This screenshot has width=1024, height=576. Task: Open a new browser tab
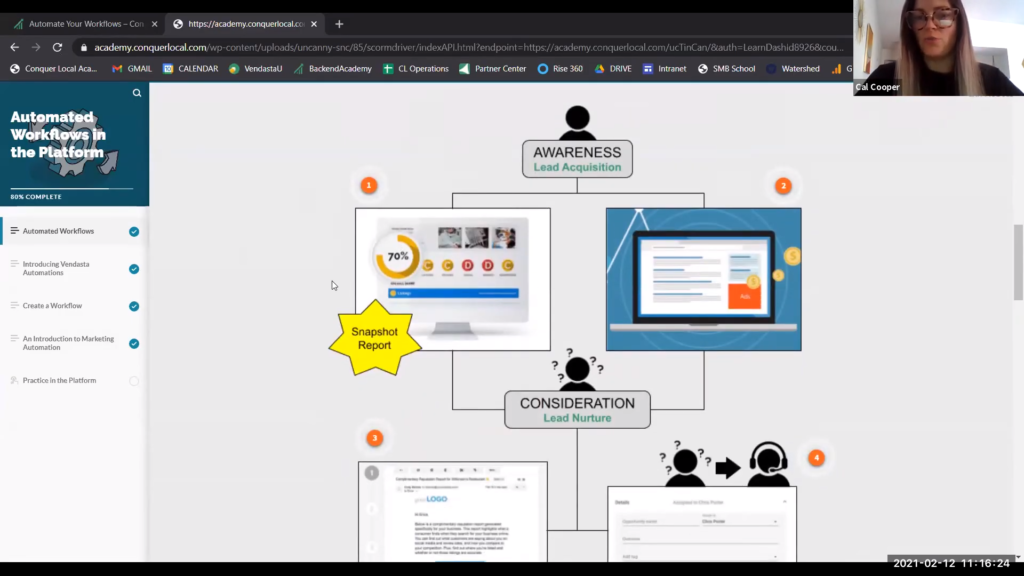tap(339, 24)
